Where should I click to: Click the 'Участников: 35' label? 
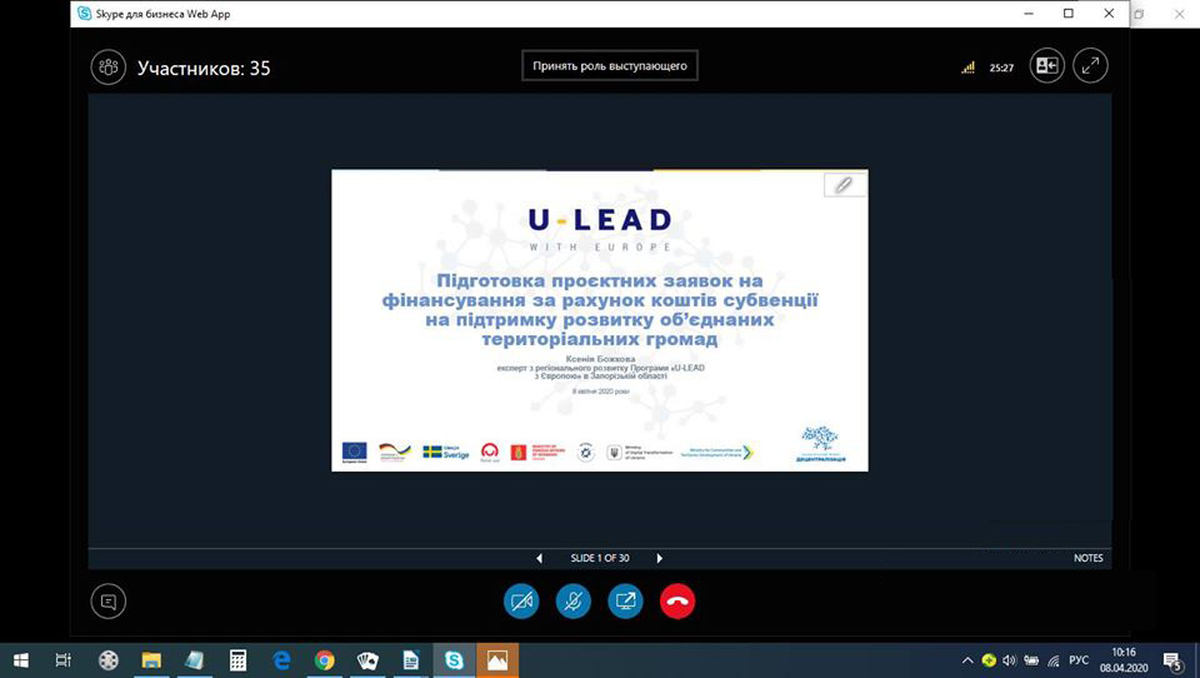pyautogui.click(x=204, y=68)
